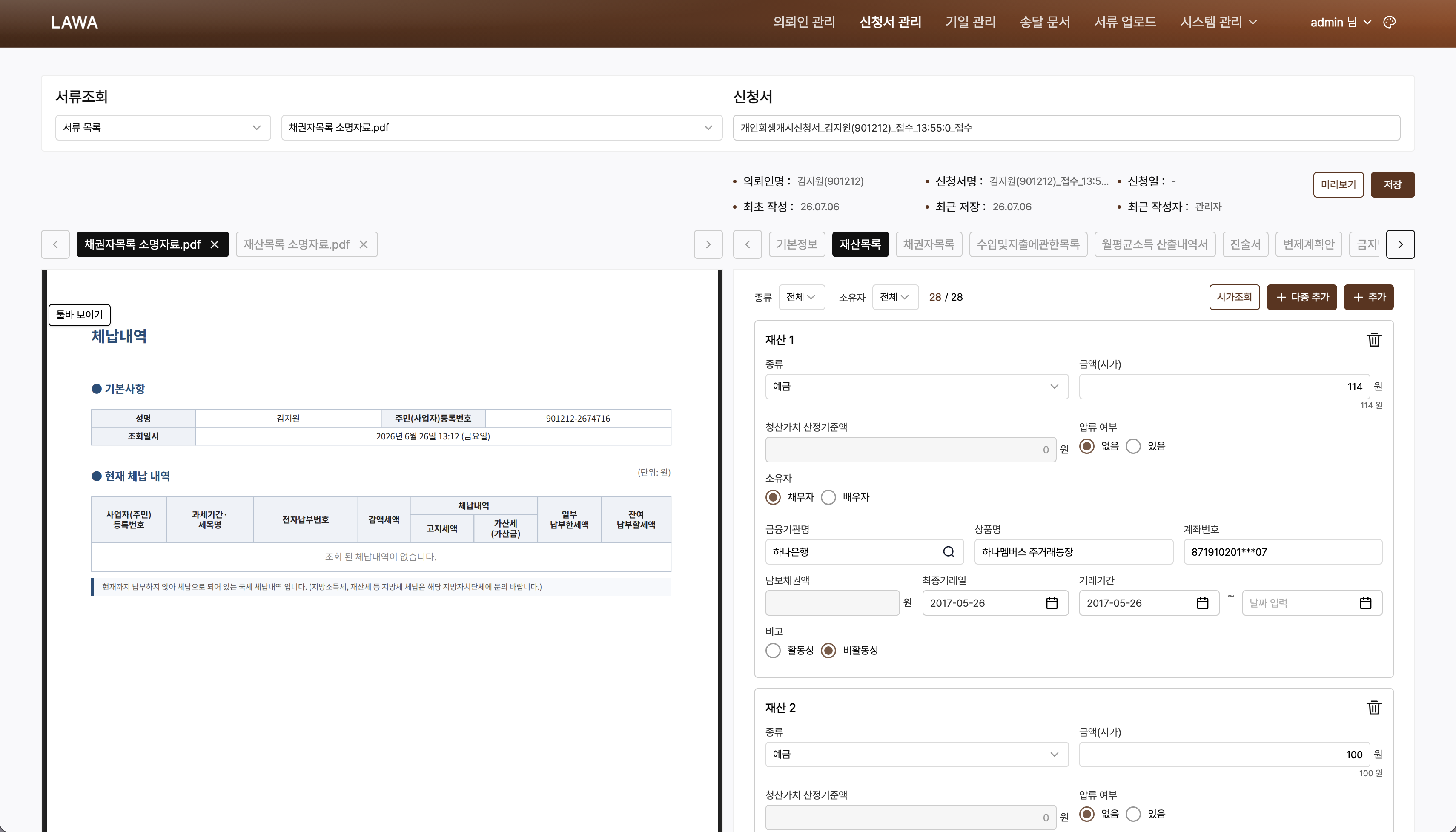Switch to the 채권자목록 tab
This screenshot has width=1456, height=832.
[928, 244]
